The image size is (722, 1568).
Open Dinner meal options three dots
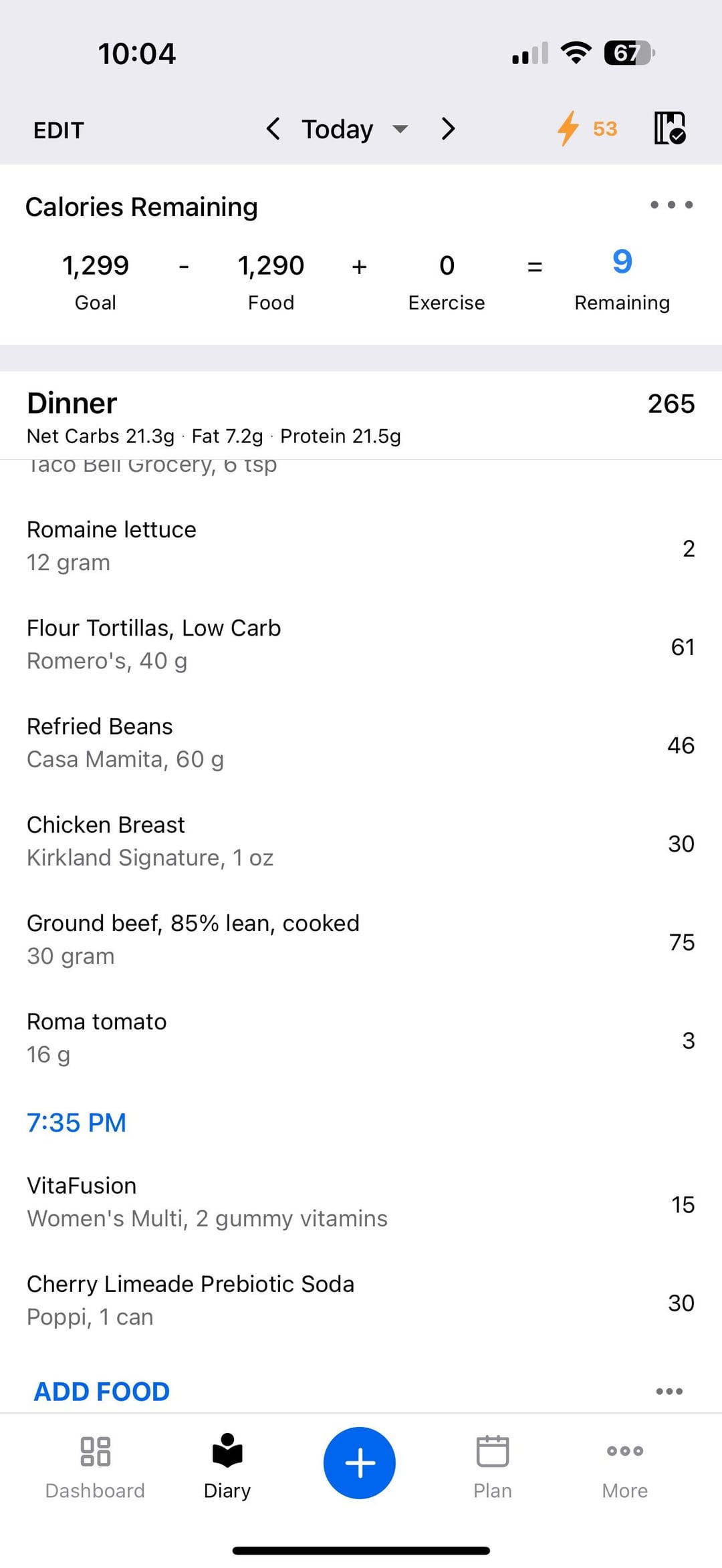point(669,1392)
